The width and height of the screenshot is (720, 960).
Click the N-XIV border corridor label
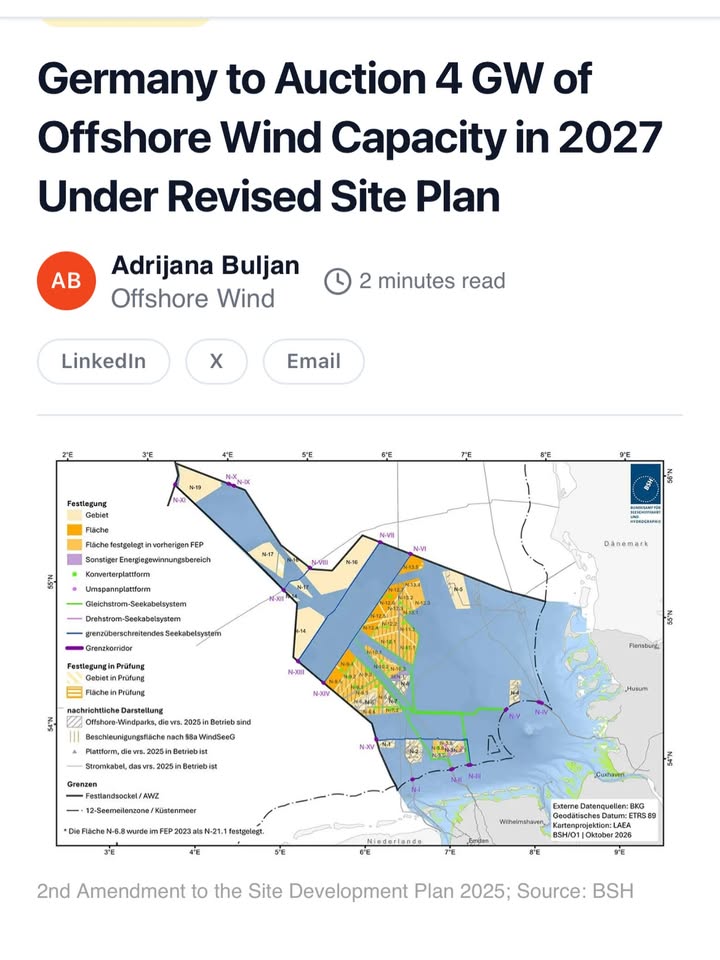point(321,694)
